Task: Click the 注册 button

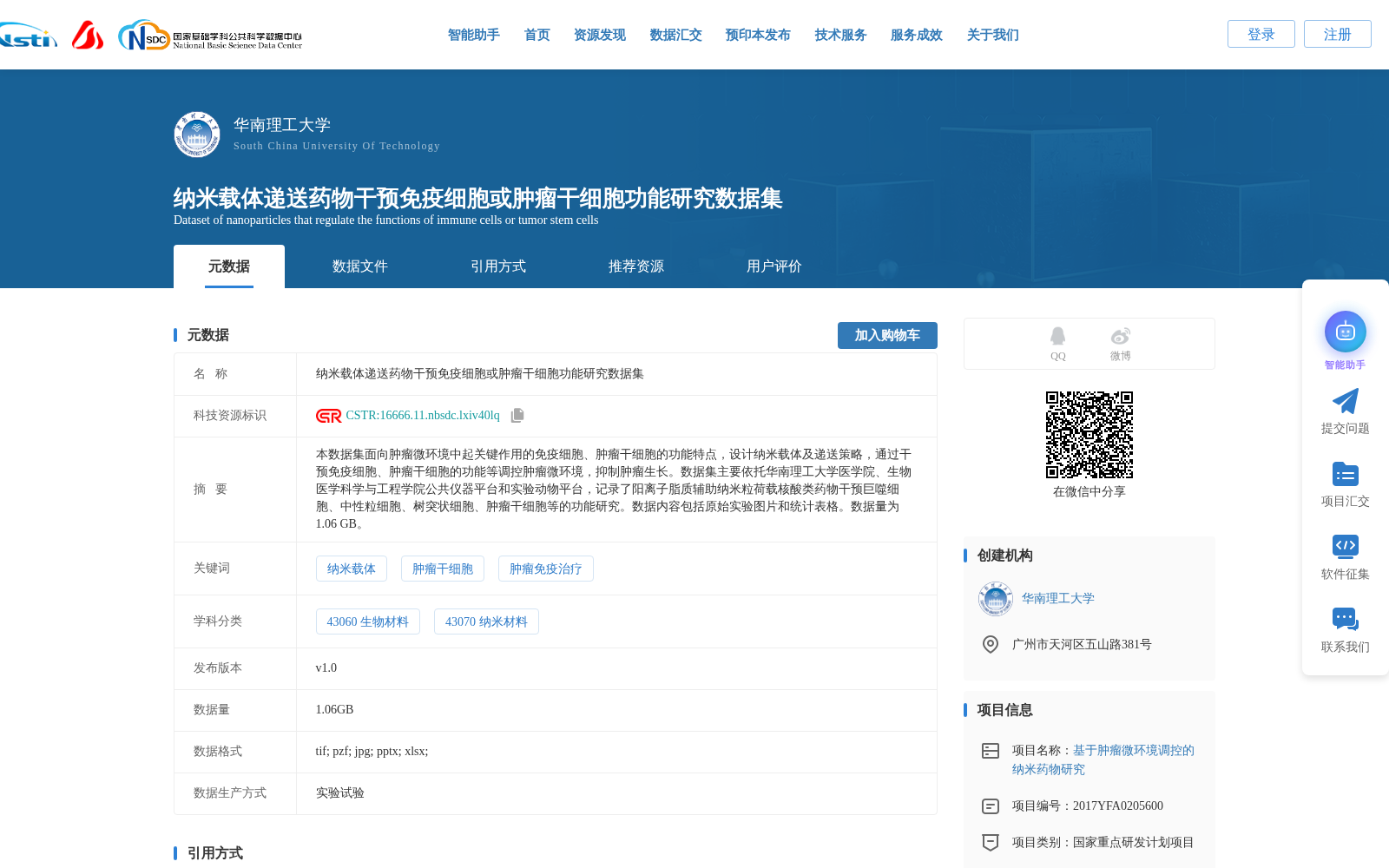Action: point(1338,34)
